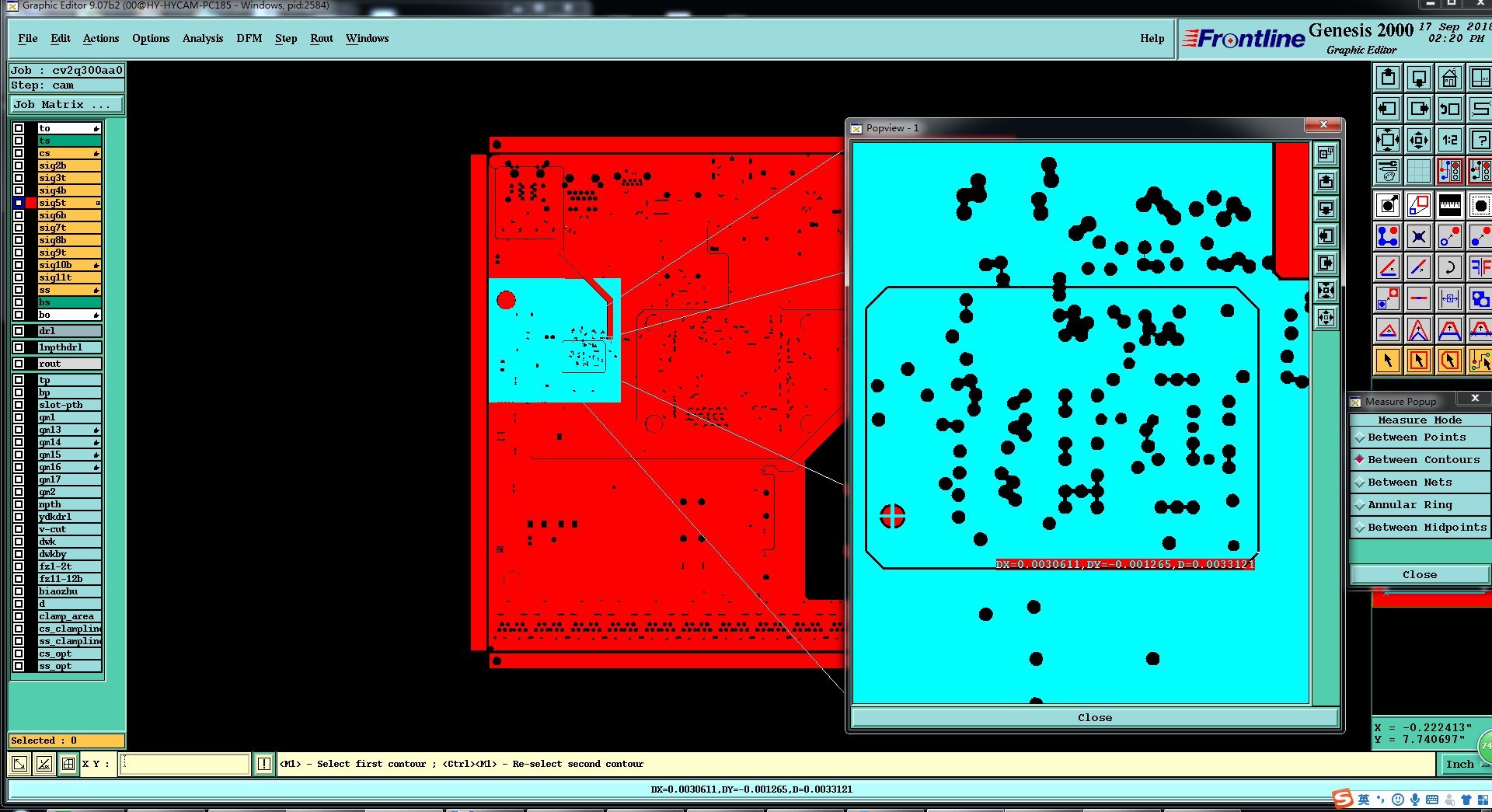The width and height of the screenshot is (1492, 812).
Task: Open the Analysis menu
Action: pyautogui.click(x=203, y=38)
